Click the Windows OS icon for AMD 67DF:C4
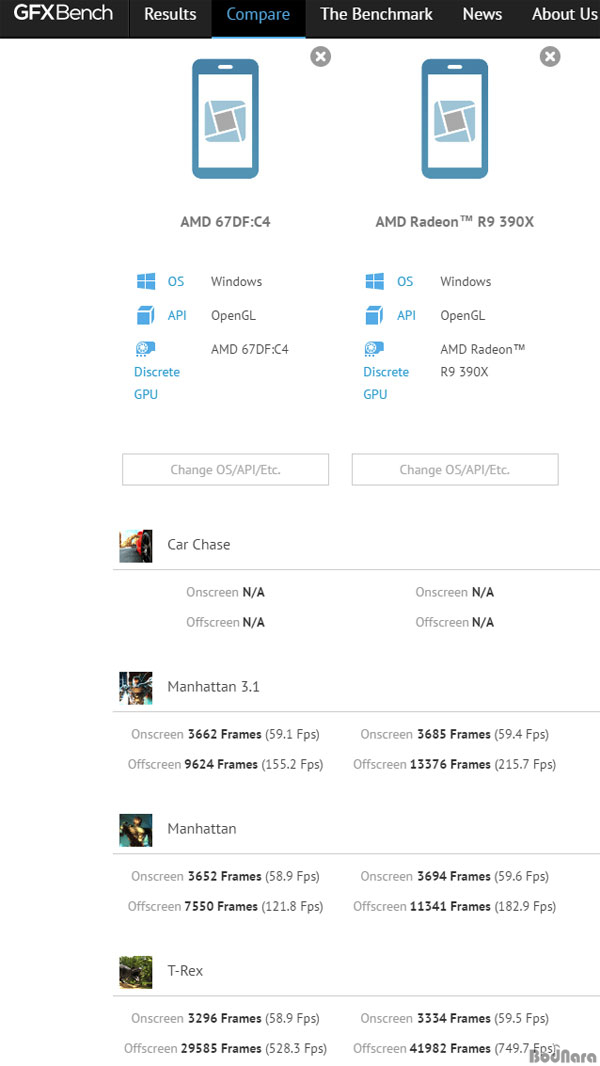 (x=146, y=281)
